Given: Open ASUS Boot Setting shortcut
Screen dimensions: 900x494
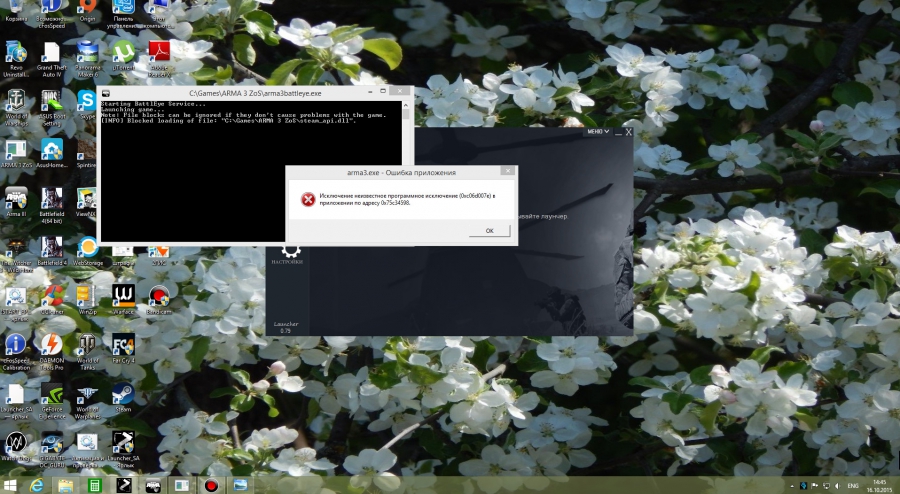Looking at the screenshot, I should [52, 109].
